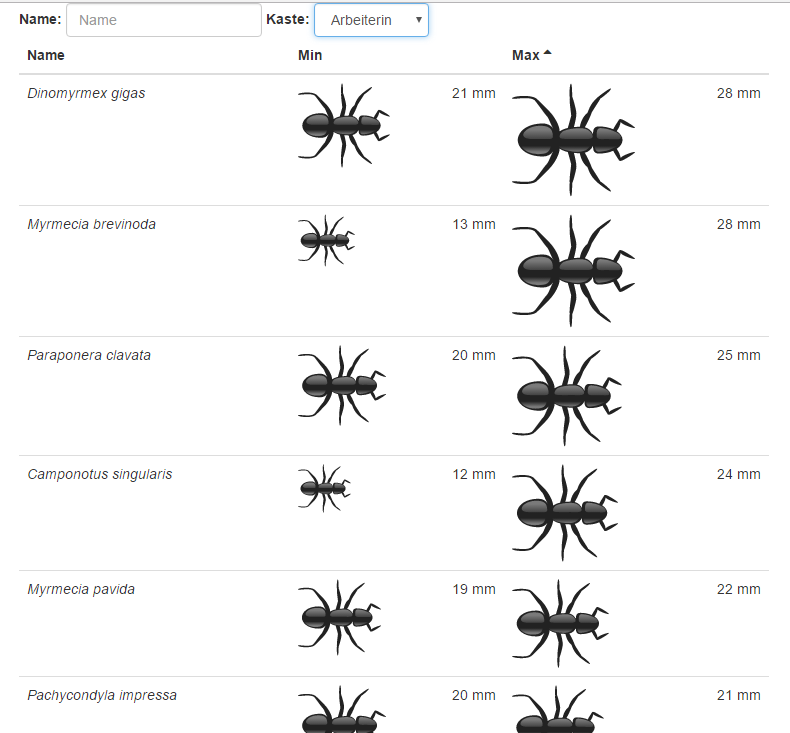This screenshot has width=790, height=733.
Task: Click the 12 mm min value for Camponotus singularis
Action: pyautogui.click(x=473, y=474)
